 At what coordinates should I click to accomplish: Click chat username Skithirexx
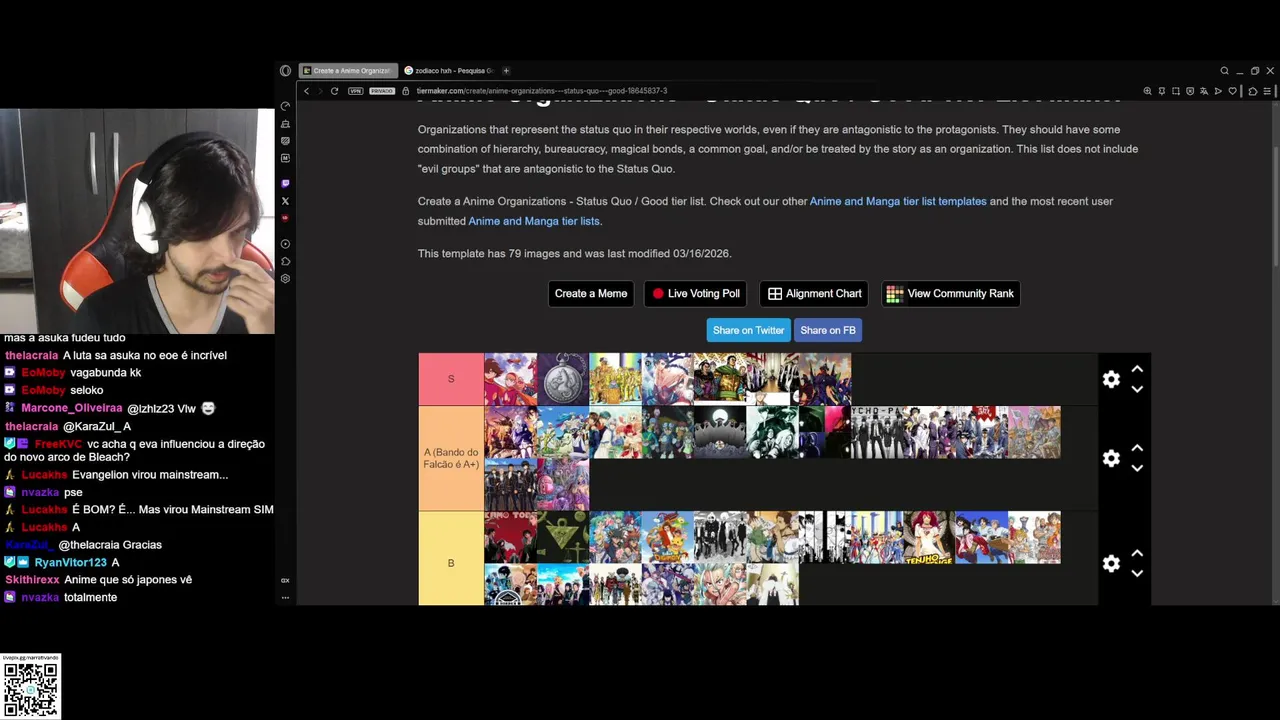click(x=32, y=580)
